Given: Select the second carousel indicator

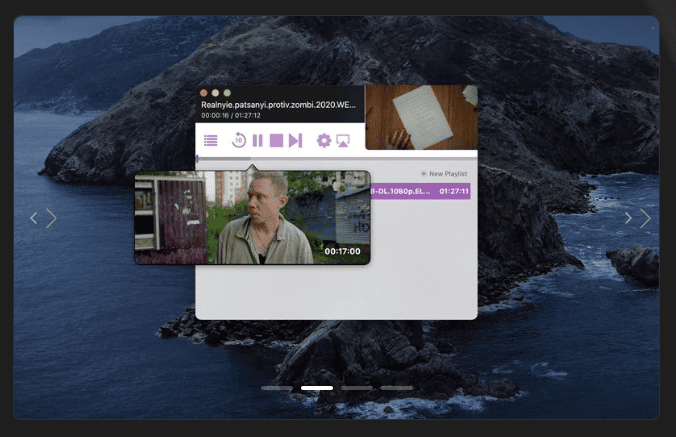Looking at the screenshot, I should 317,388.
